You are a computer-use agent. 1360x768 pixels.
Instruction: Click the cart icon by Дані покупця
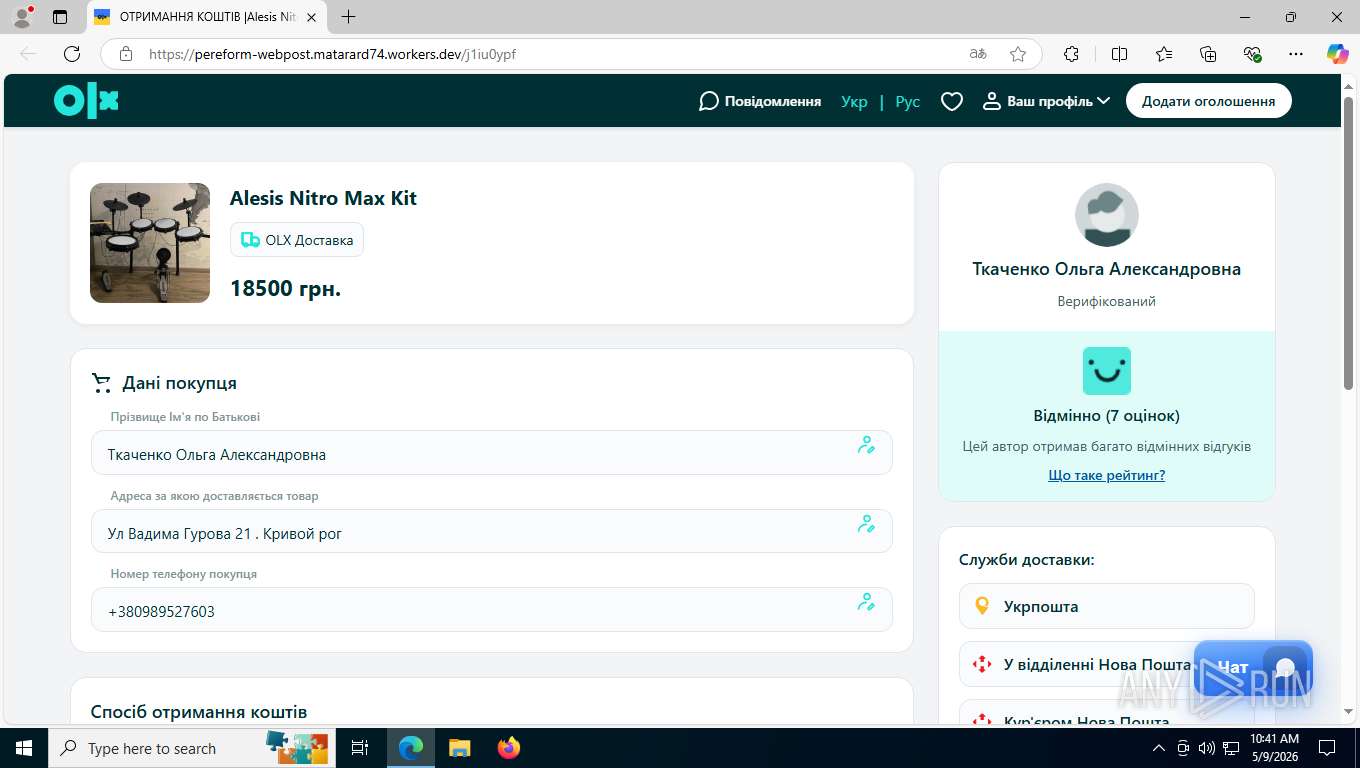point(101,383)
